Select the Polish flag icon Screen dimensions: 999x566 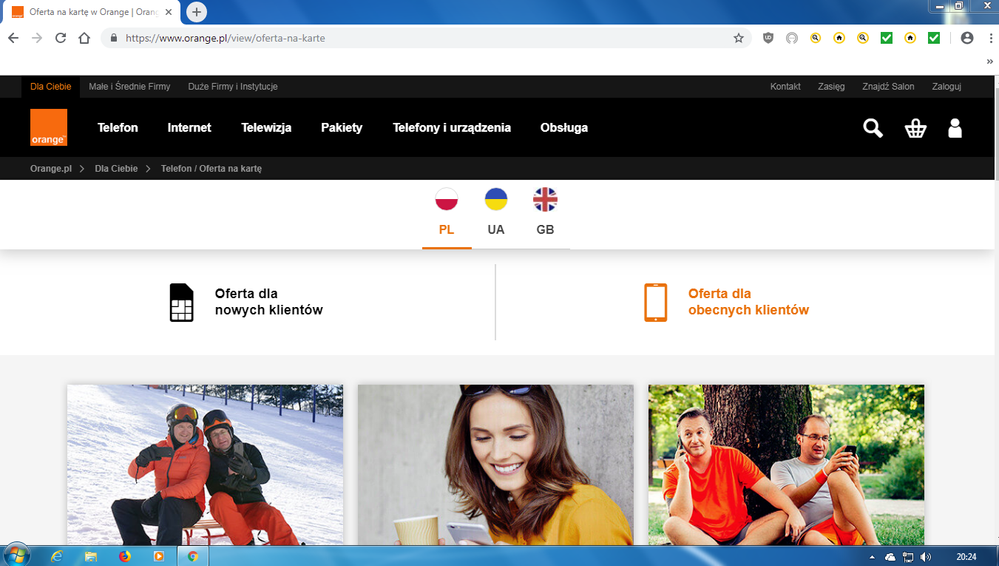click(447, 200)
